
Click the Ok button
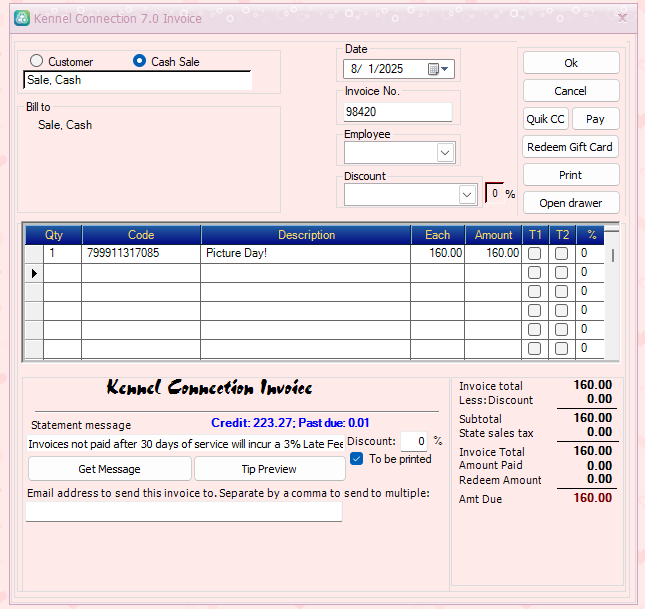click(571, 63)
